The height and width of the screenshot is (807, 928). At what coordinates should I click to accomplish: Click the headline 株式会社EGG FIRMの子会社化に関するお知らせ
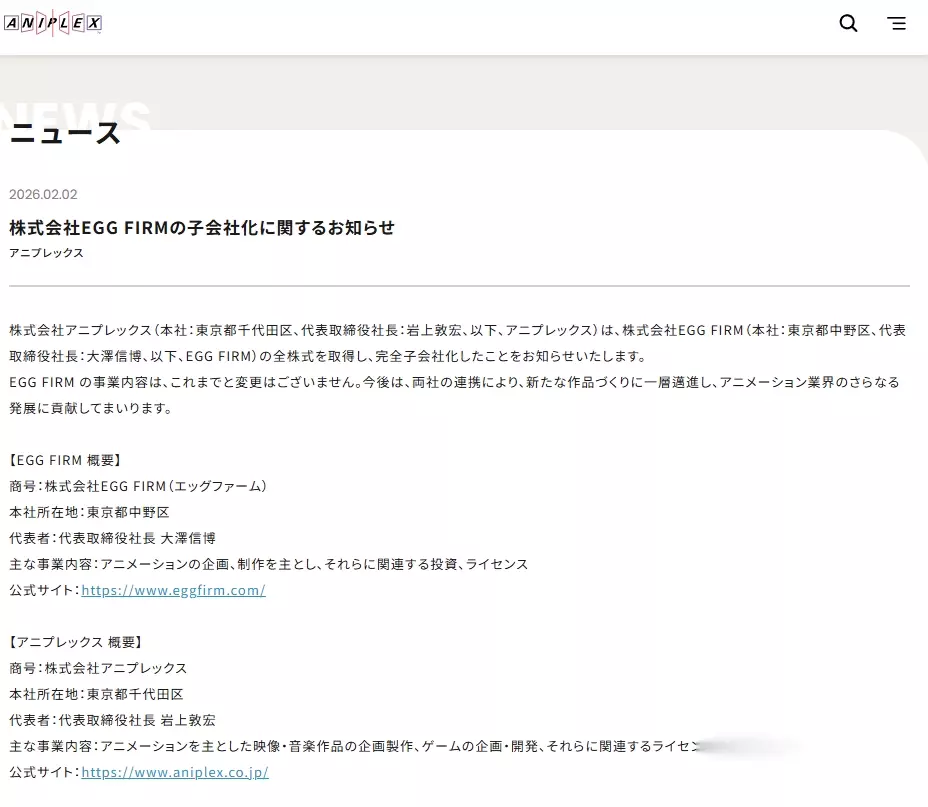[202, 227]
